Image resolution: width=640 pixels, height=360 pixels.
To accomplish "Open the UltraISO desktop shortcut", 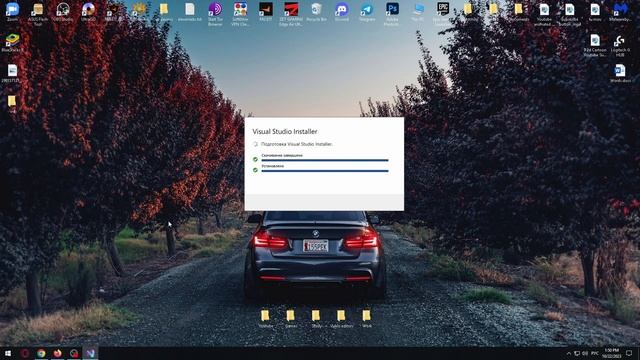I will pos(88,11).
